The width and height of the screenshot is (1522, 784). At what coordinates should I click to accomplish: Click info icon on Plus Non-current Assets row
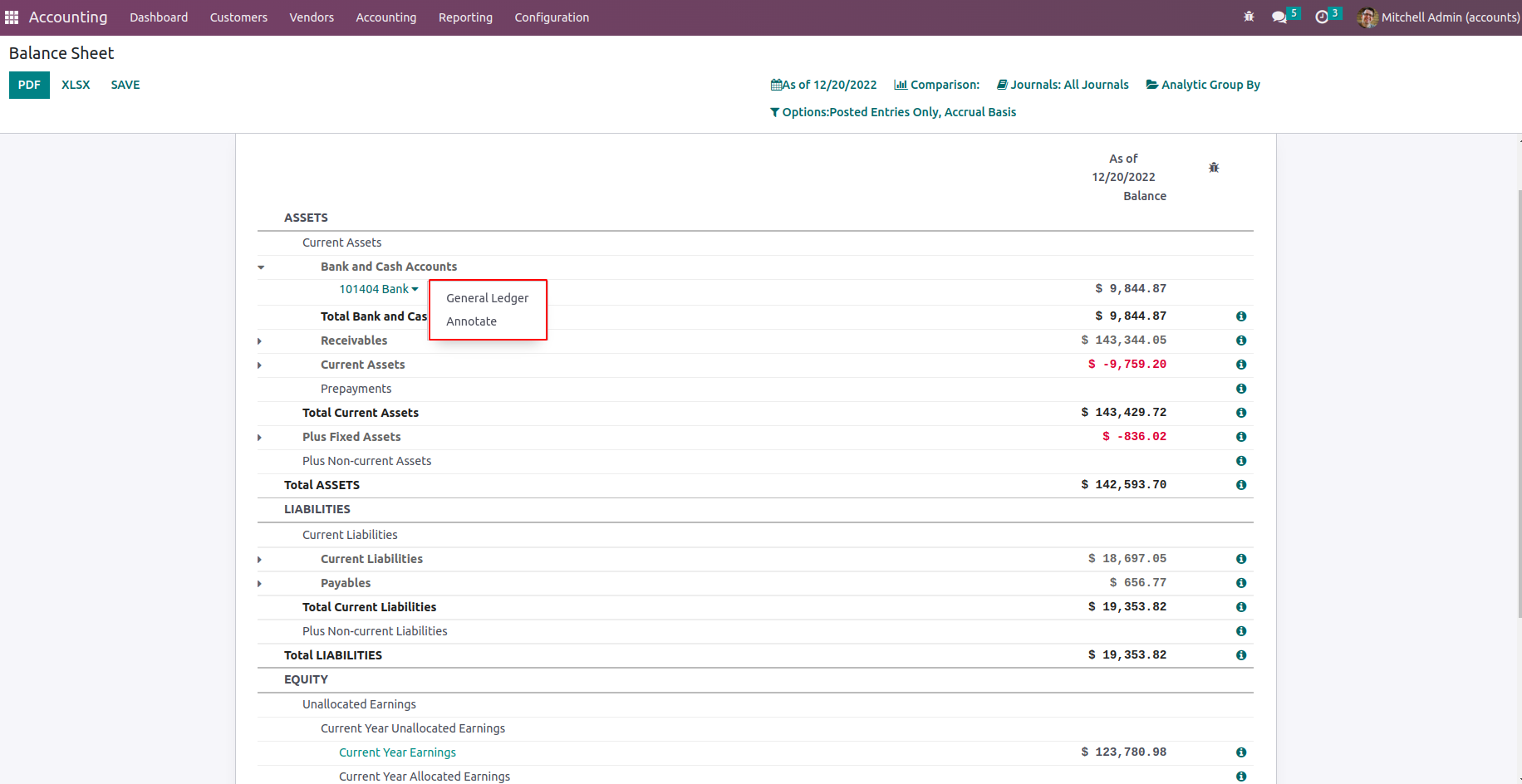1241,461
